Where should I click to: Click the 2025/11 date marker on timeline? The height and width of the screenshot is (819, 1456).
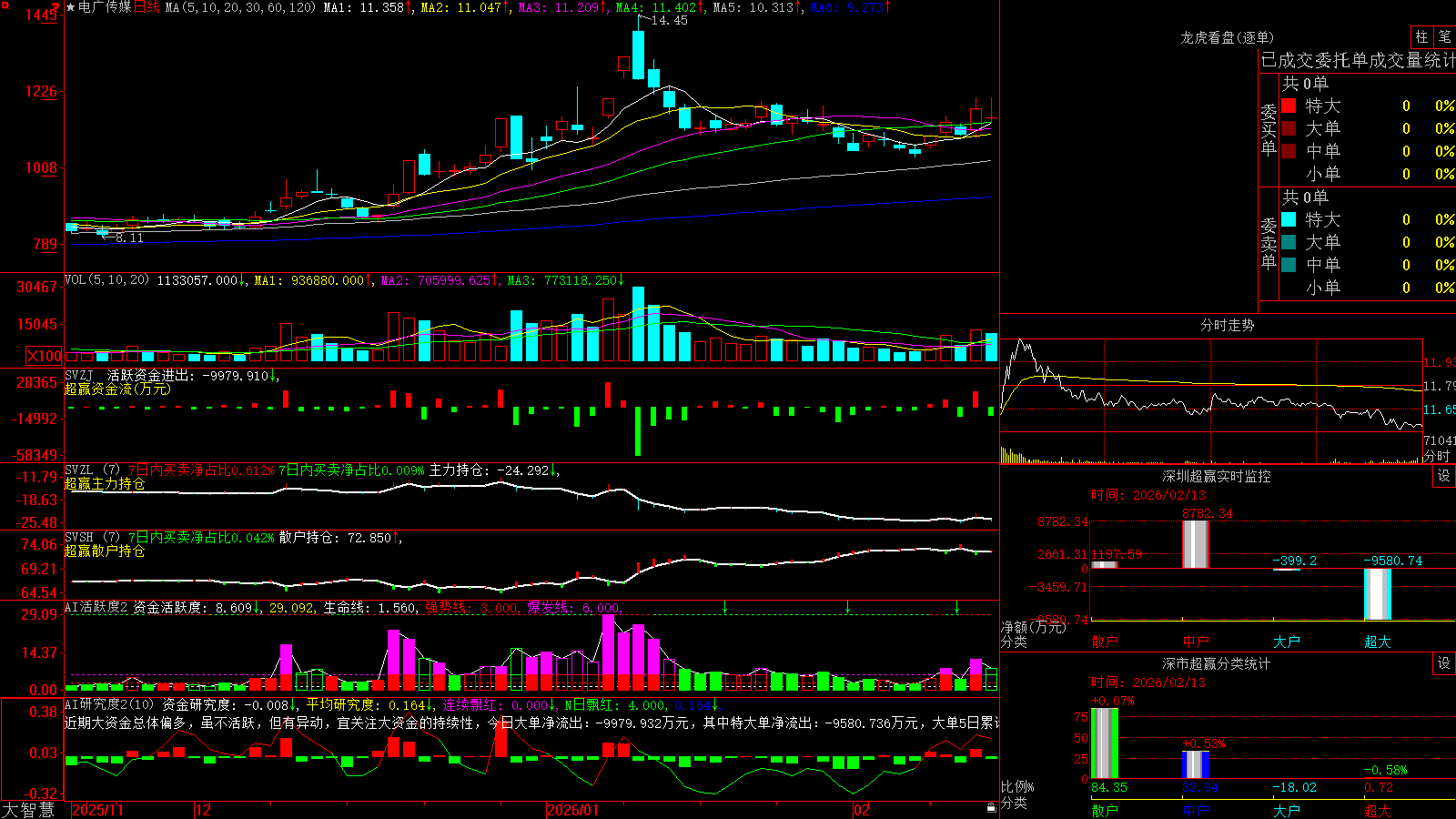(97, 810)
